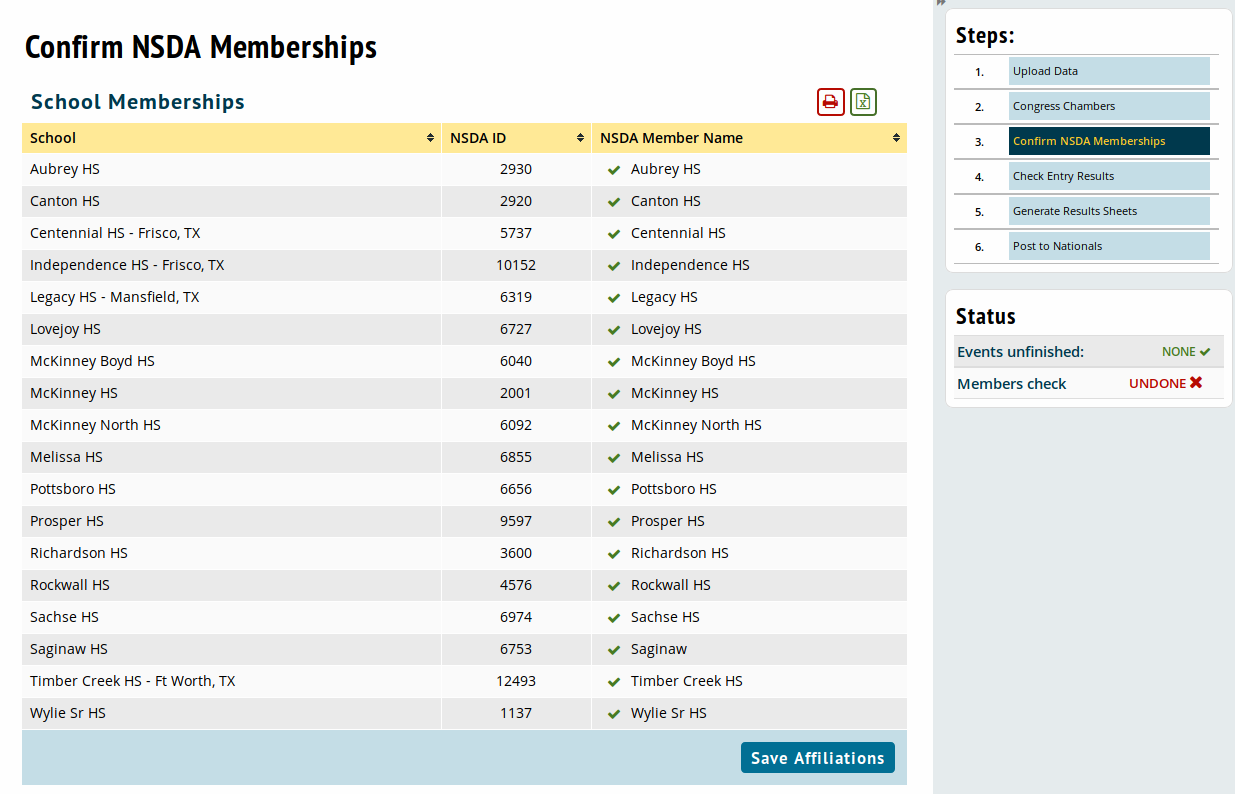Image resolution: width=1235 pixels, height=794 pixels.
Task: Sort by the NSDA ID column arrows
Action: (580, 138)
